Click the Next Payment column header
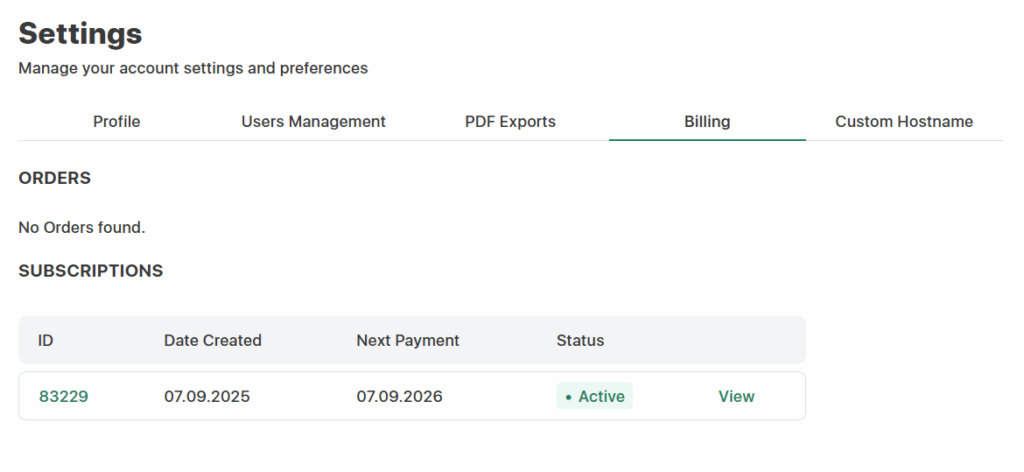Image resolution: width=1024 pixels, height=472 pixels. pyautogui.click(x=408, y=341)
